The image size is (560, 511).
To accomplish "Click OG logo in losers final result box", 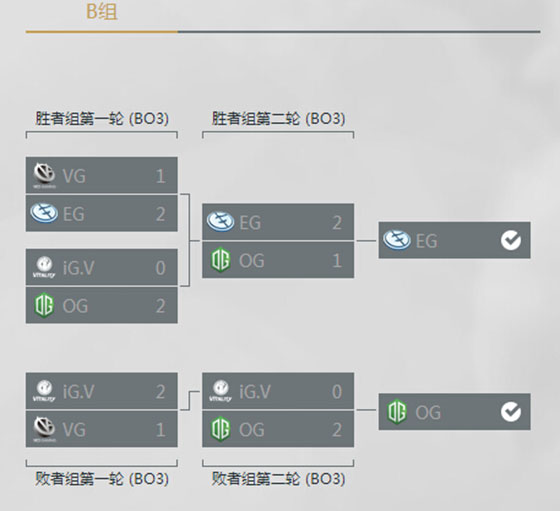I will [x=397, y=412].
